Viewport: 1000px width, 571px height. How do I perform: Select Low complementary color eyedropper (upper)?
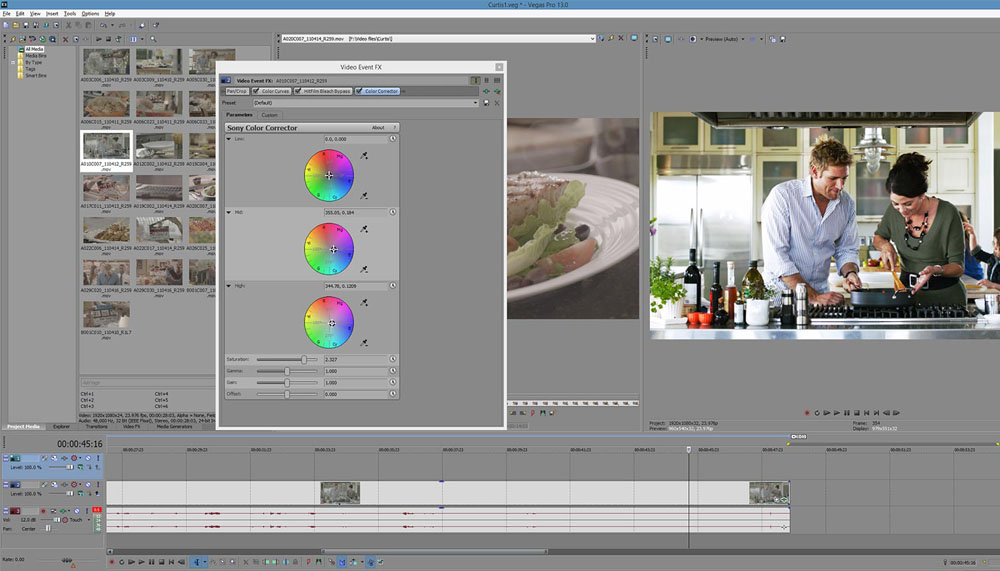pyautogui.click(x=364, y=155)
